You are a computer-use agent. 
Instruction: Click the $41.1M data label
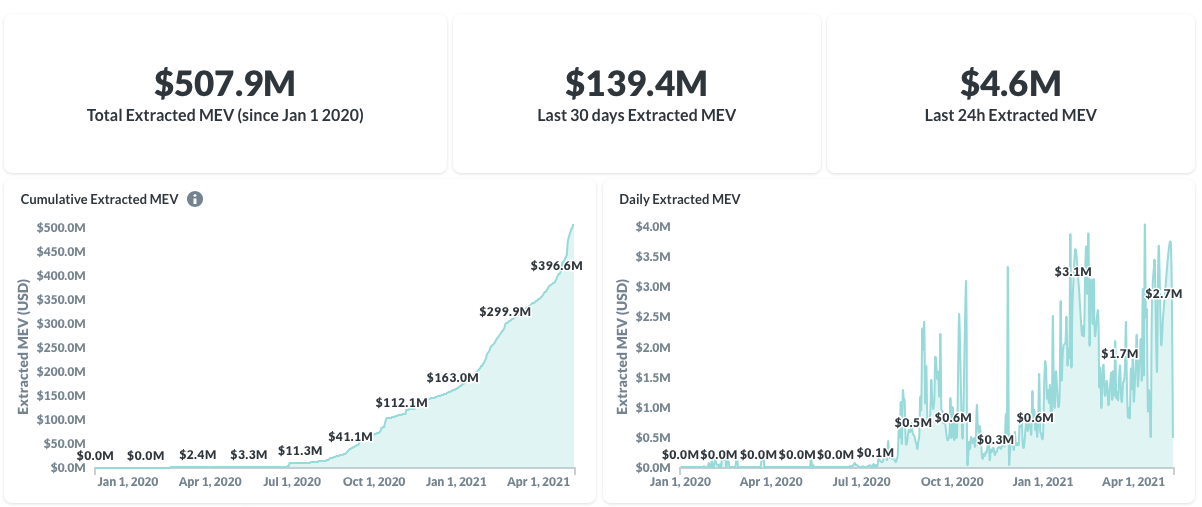click(350, 437)
